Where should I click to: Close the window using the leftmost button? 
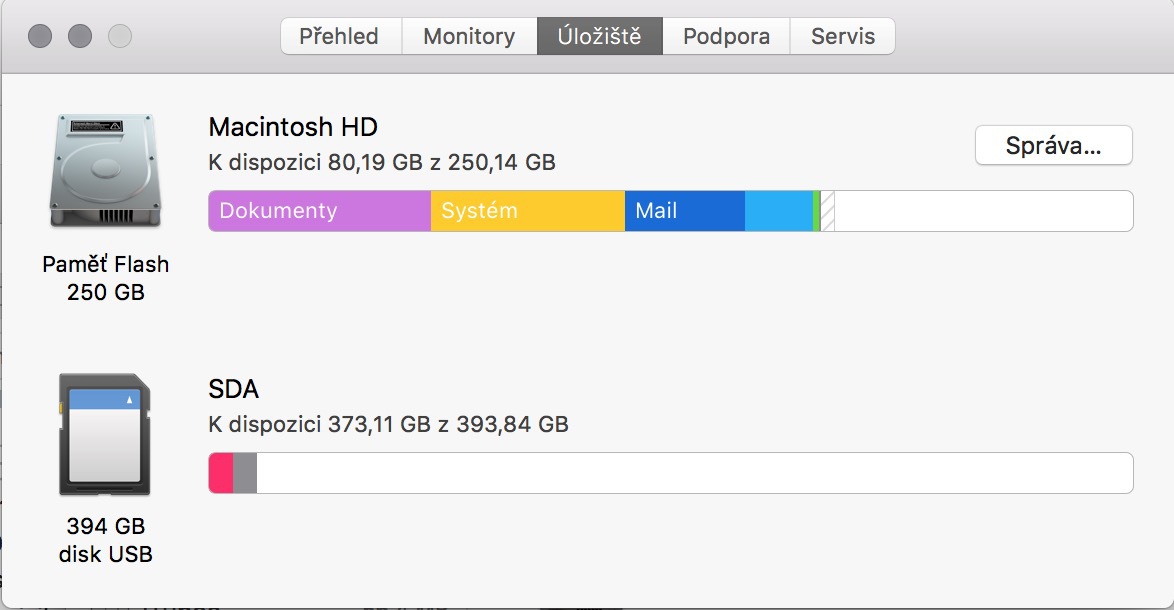(x=40, y=37)
